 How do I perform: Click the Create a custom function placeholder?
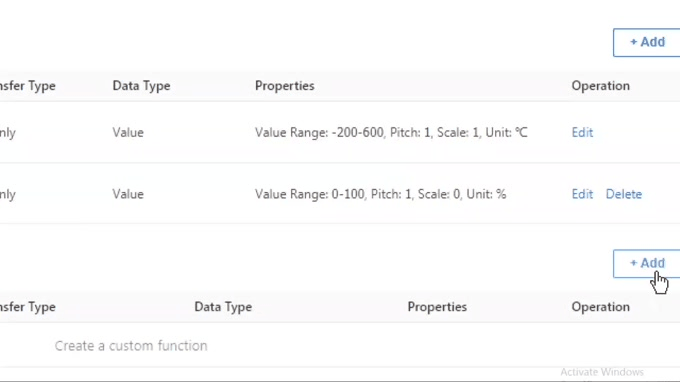click(x=131, y=346)
